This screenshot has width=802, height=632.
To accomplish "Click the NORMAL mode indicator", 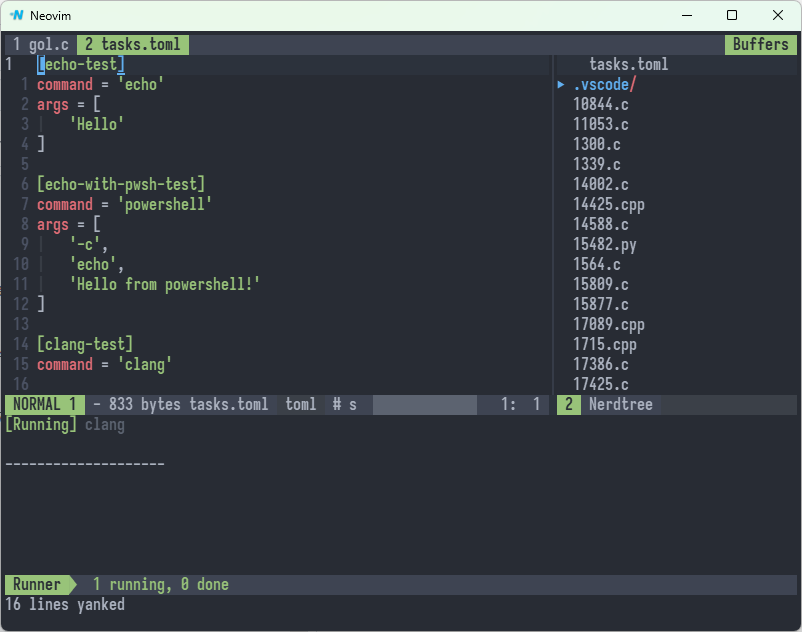I will [44, 404].
